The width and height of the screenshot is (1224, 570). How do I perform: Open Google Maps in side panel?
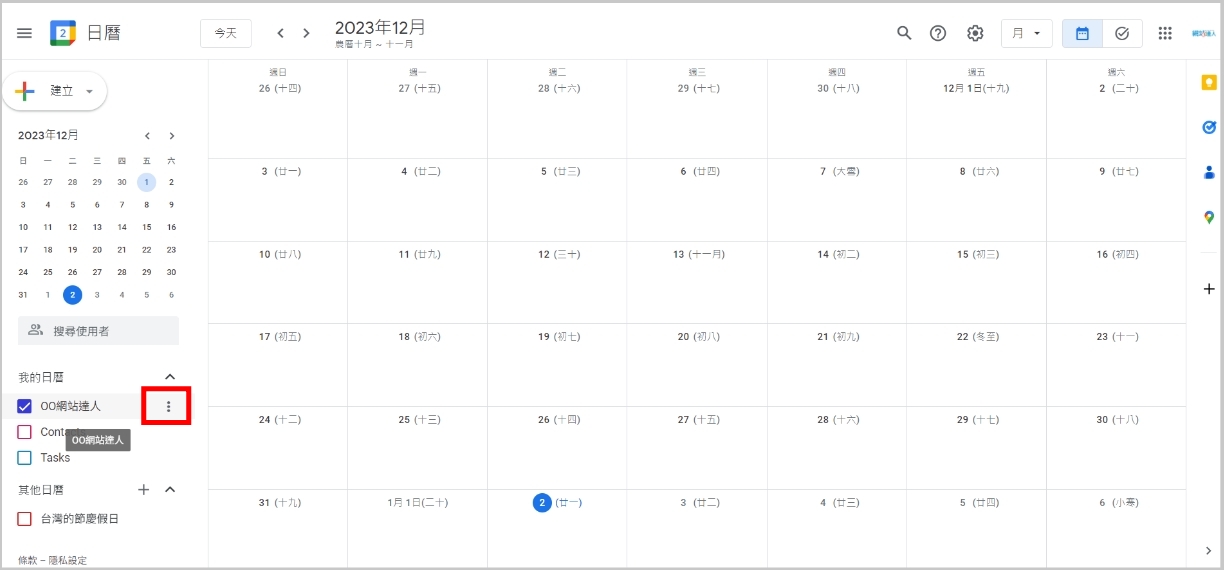click(x=1208, y=217)
